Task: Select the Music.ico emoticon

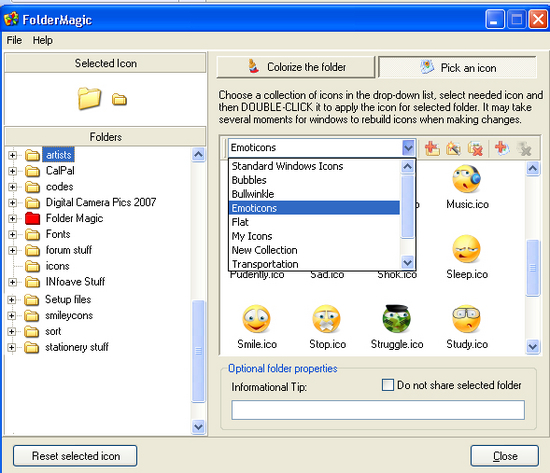Action: pyautogui.click(x=467, y=188)
